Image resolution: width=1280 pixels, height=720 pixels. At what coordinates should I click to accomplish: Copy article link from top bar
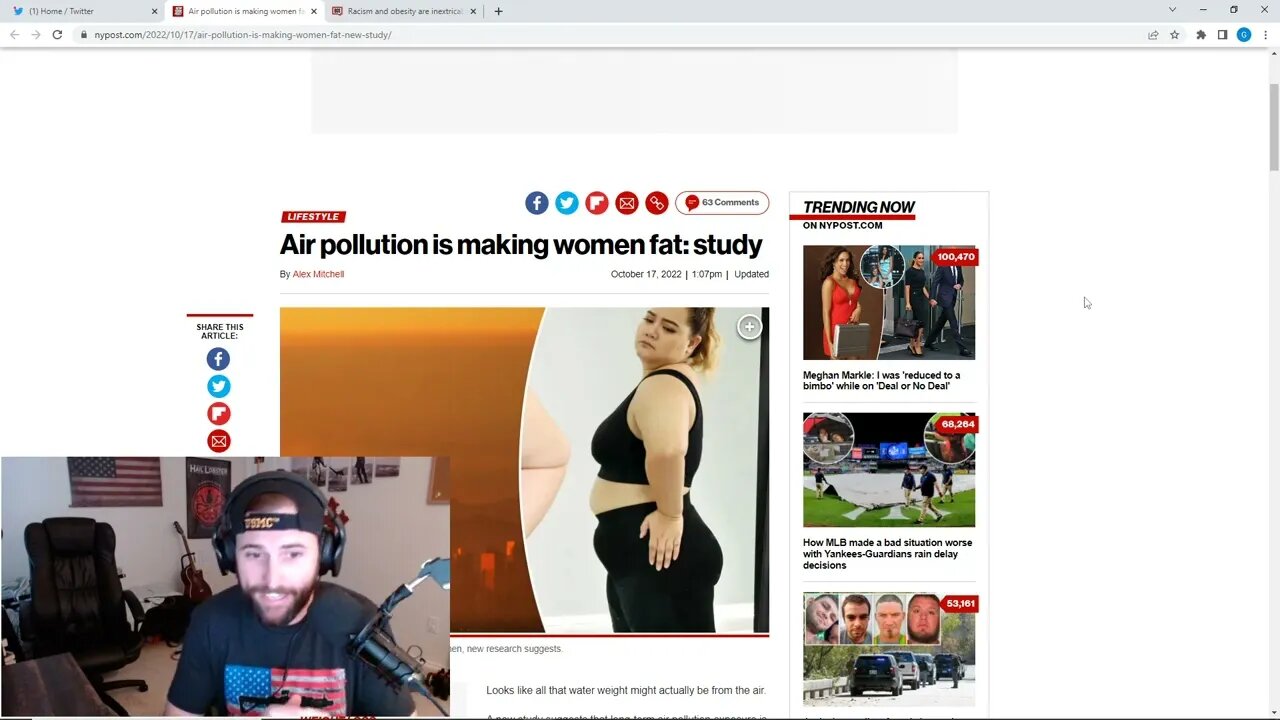tap(657, 203)
